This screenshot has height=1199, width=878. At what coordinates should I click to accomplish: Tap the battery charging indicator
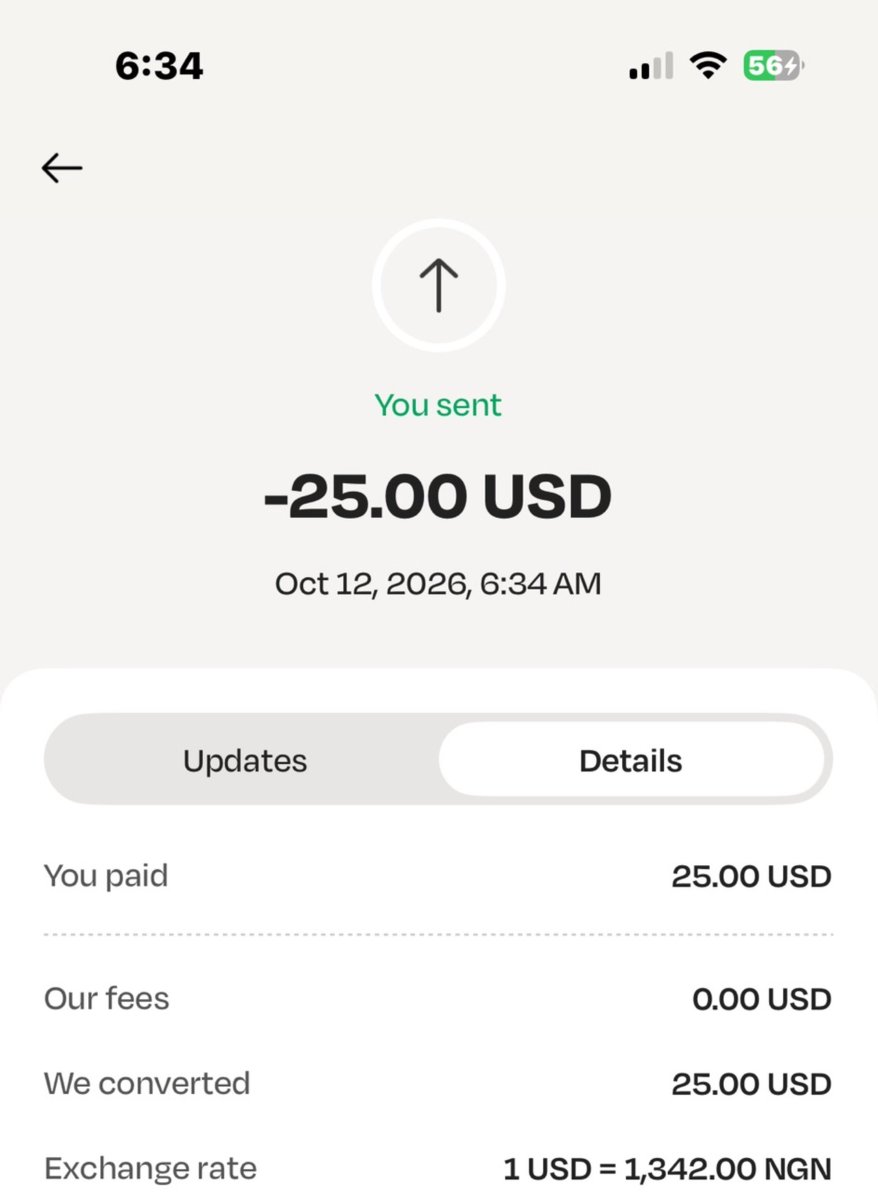coord(774,66)
